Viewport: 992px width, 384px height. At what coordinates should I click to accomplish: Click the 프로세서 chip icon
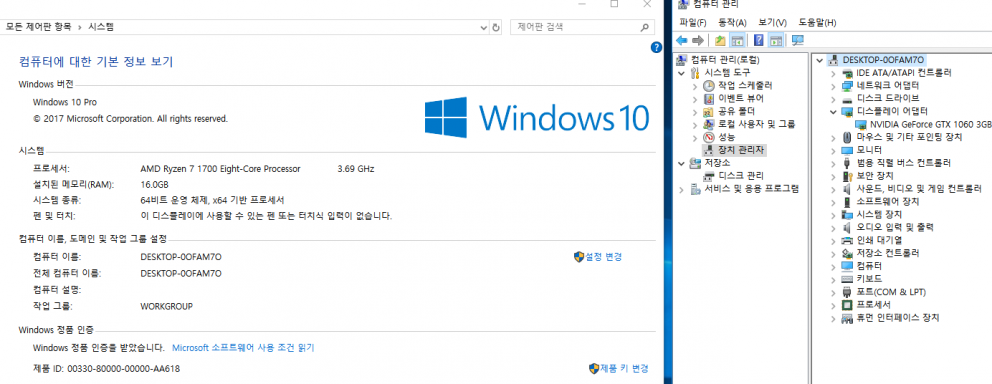pyautogui.click(x=847, y=305)
